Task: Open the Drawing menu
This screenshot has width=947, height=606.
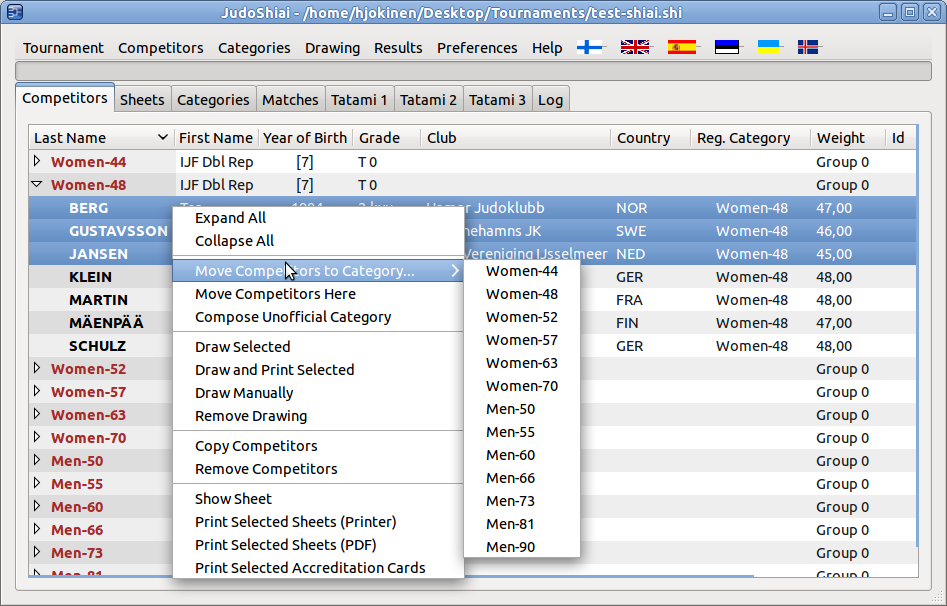Action: tap(332, 48)
